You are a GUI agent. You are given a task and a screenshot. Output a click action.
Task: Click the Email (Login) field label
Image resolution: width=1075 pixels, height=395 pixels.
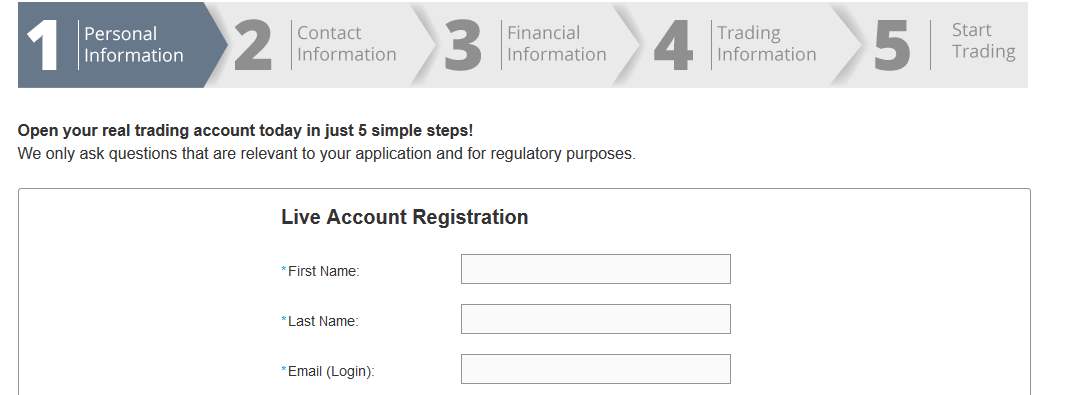click(331, 372)
